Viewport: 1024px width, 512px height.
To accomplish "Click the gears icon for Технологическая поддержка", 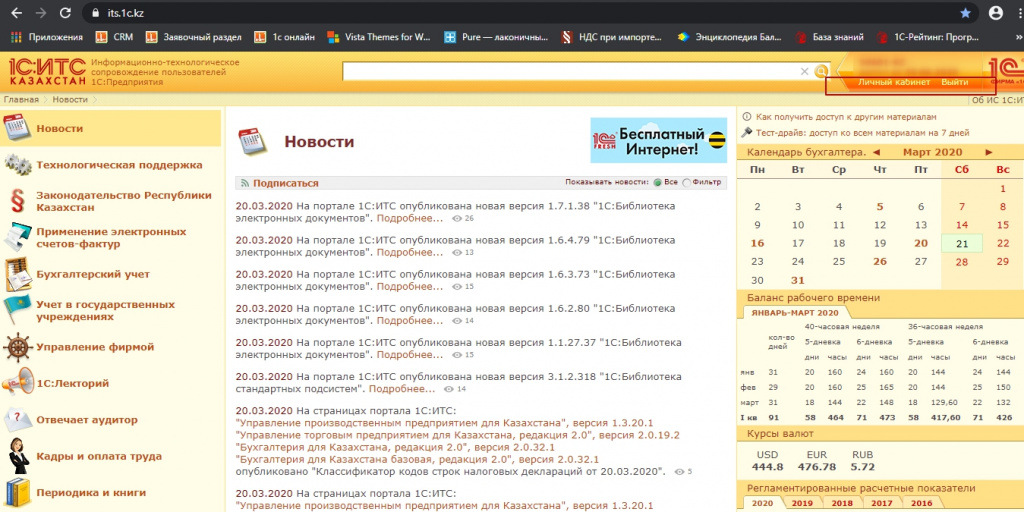I will click(17, 165).
